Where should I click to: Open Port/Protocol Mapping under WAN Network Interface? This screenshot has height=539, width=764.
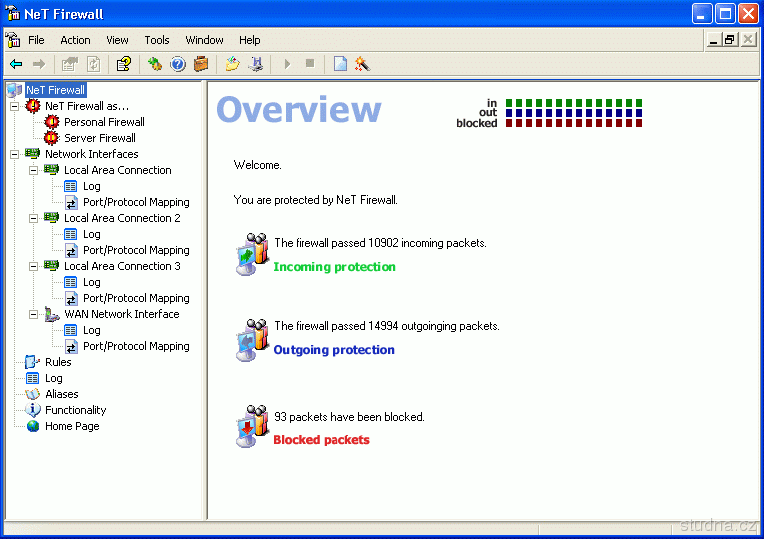tap(136, 346)
